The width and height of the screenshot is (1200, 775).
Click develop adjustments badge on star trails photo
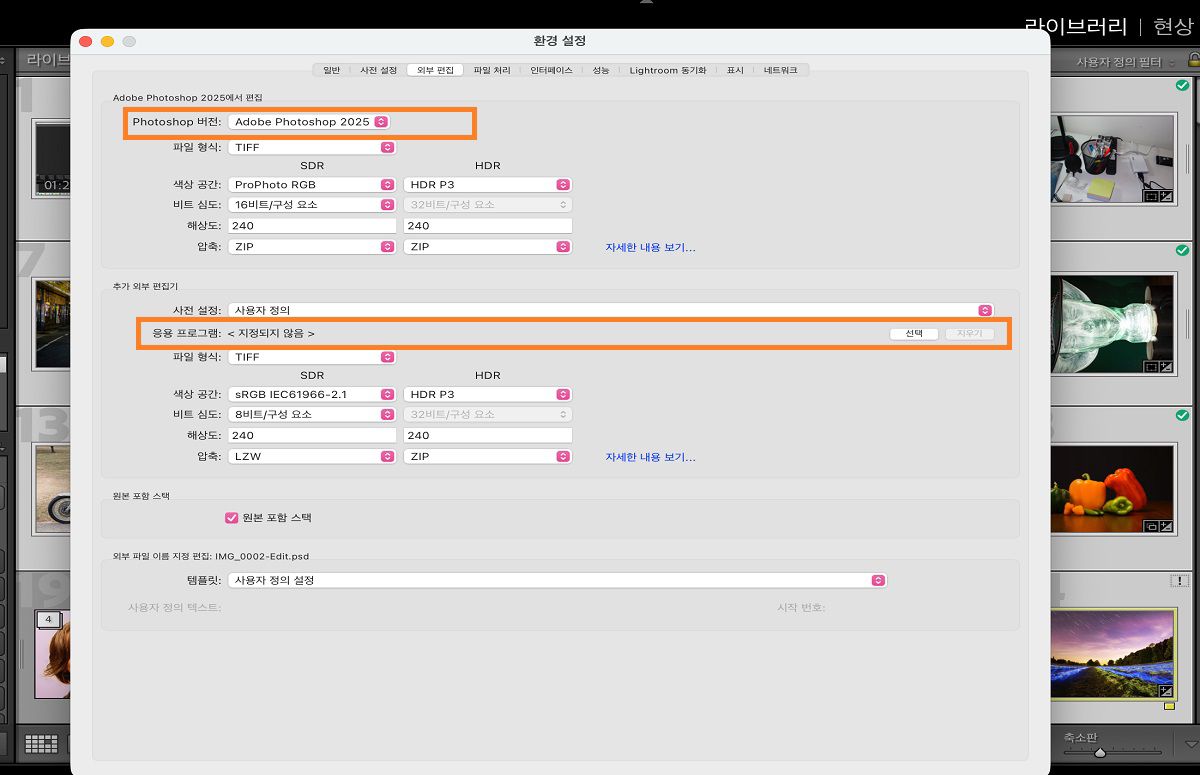click(x=1166, y=690)
